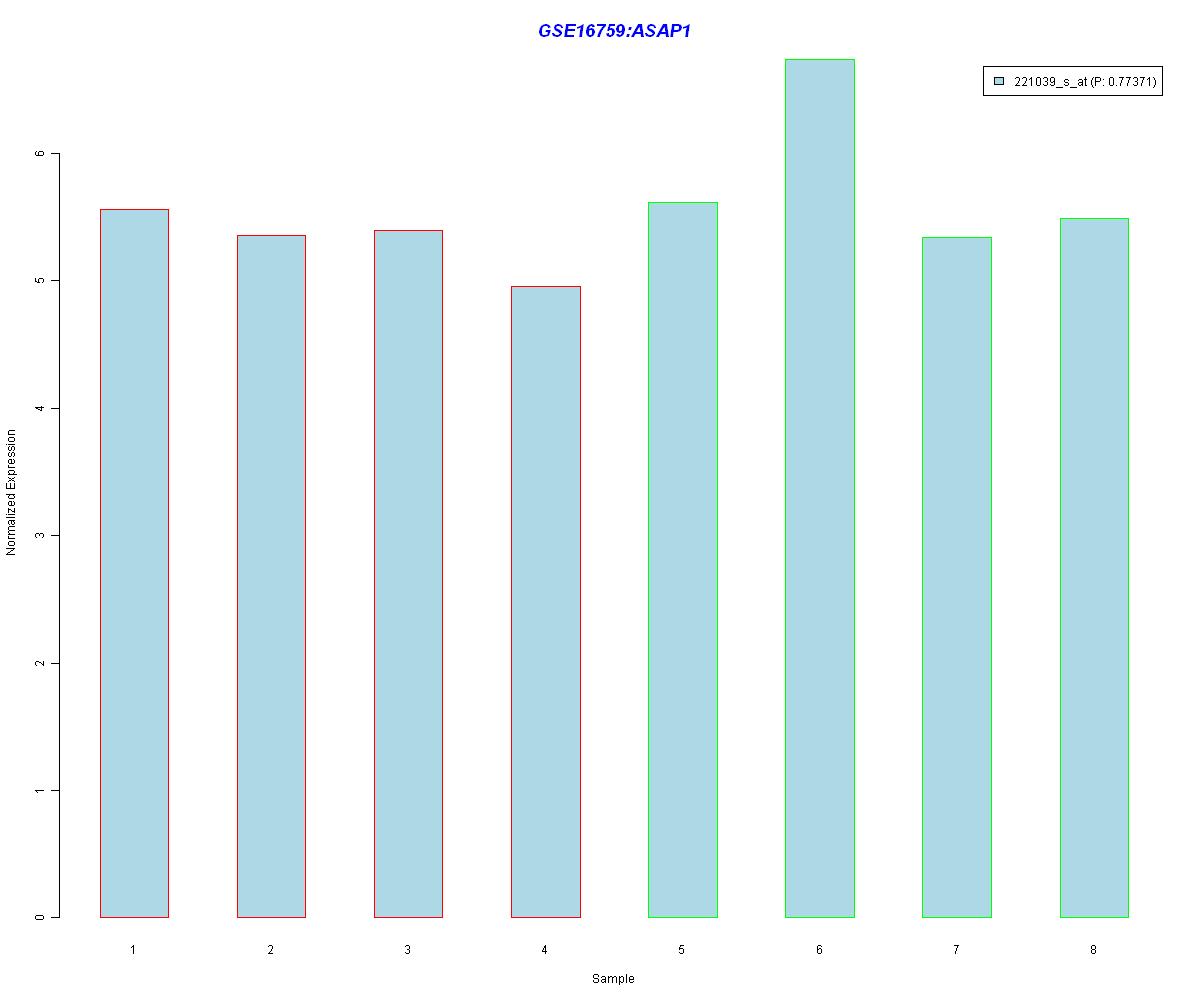
Task: Select the bar for sample 1
Action: point(134,563)
